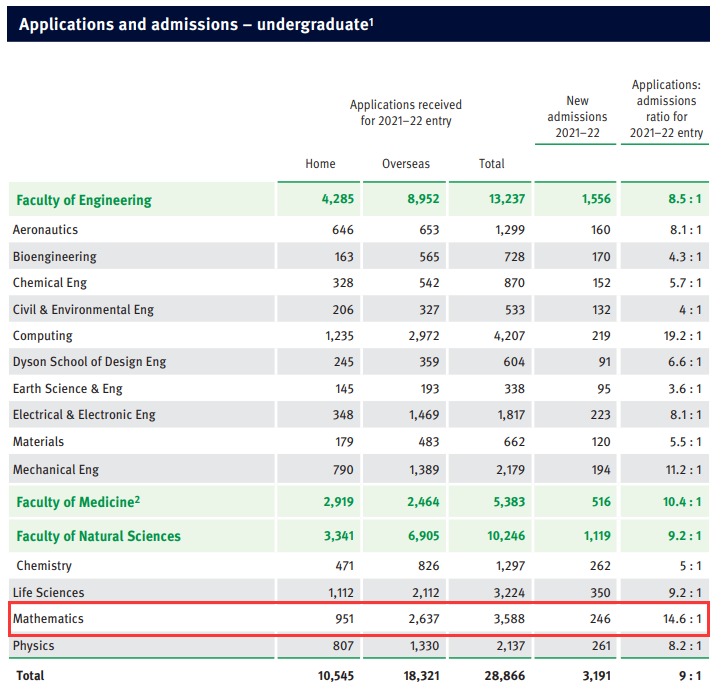714x695 pixels.
Task: Click Mathematics overseas value 2,637
Action: tap(423, 619)
